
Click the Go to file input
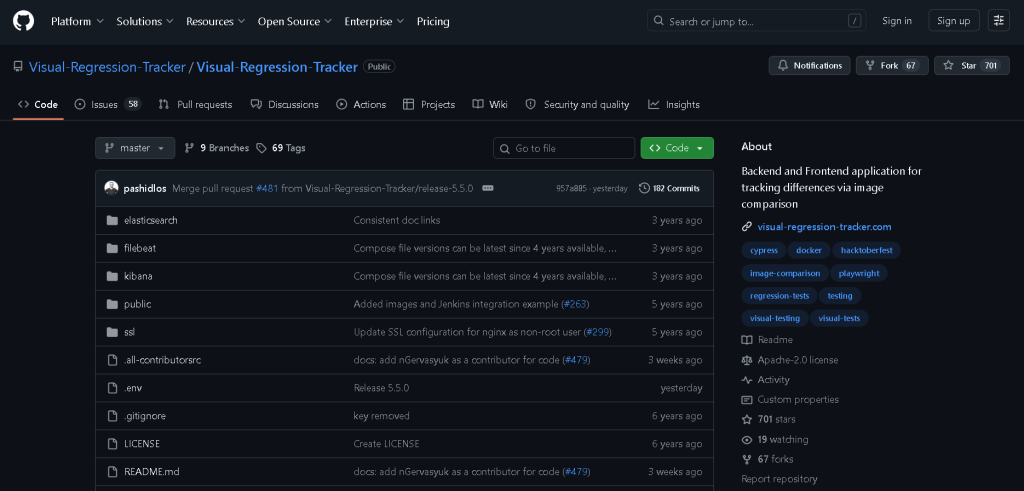click(564, 148)
